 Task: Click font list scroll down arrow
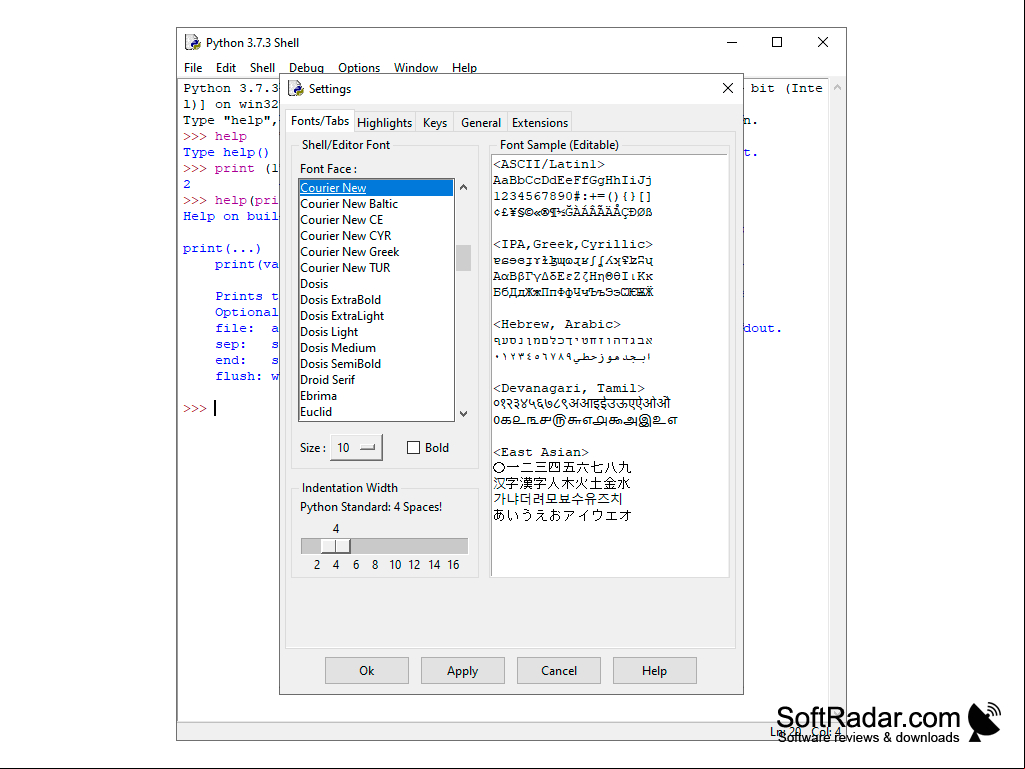[x=463, y=414]
